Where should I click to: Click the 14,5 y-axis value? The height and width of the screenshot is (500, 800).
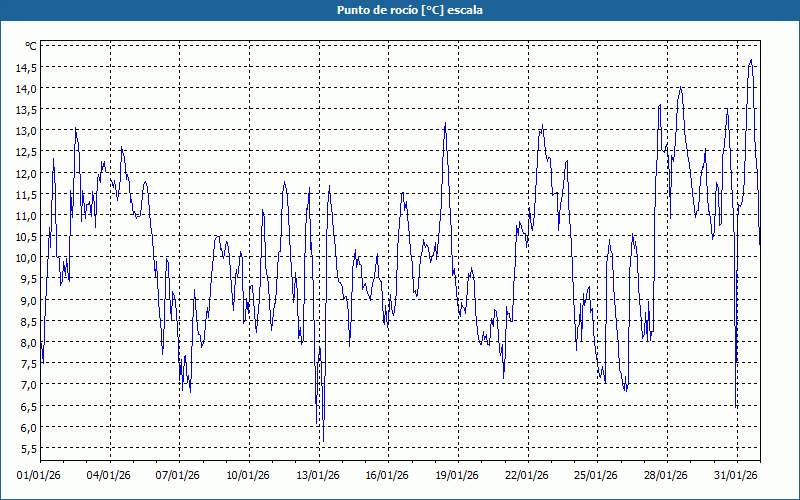[x=26, y=67]
